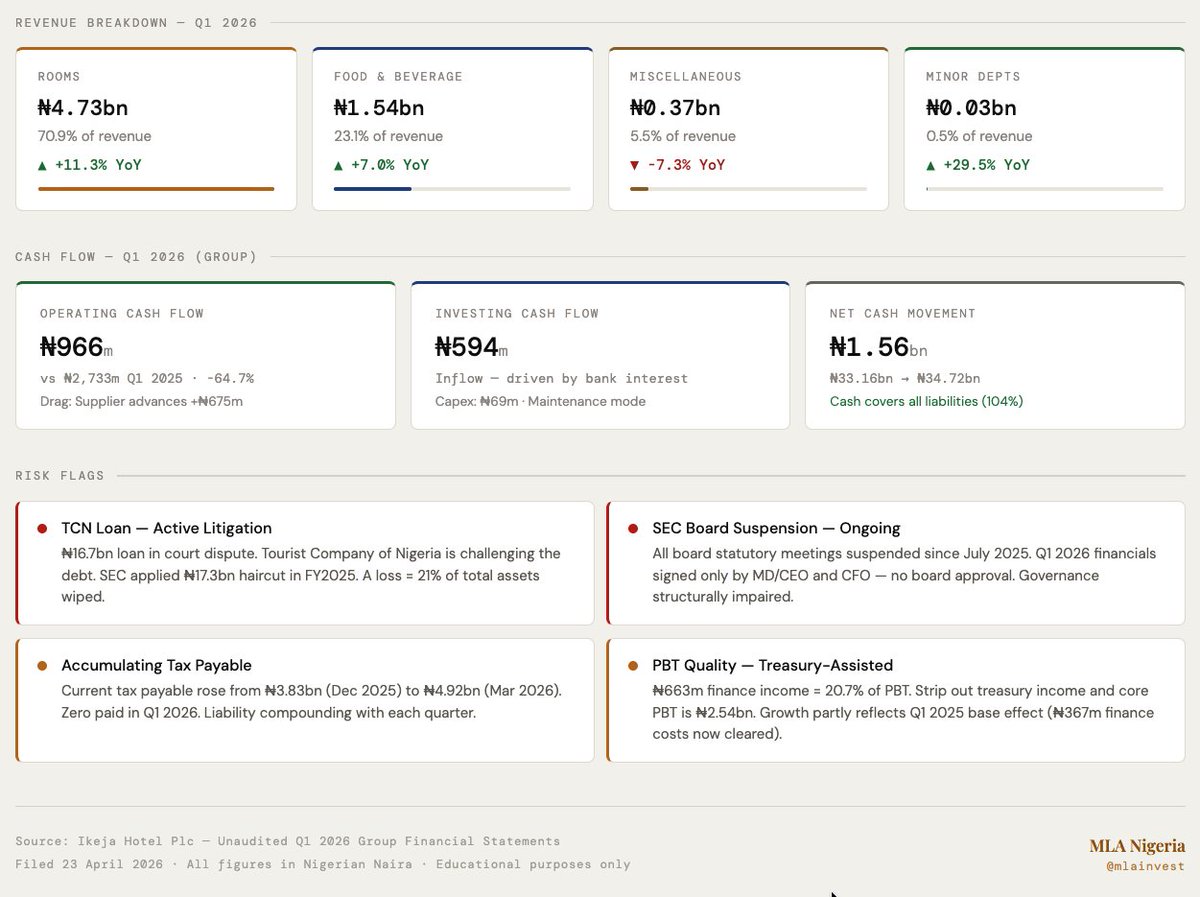Select the ₦0.03bn minor depts value
The image size is (1200, 897).
click(x=971, y=107)
